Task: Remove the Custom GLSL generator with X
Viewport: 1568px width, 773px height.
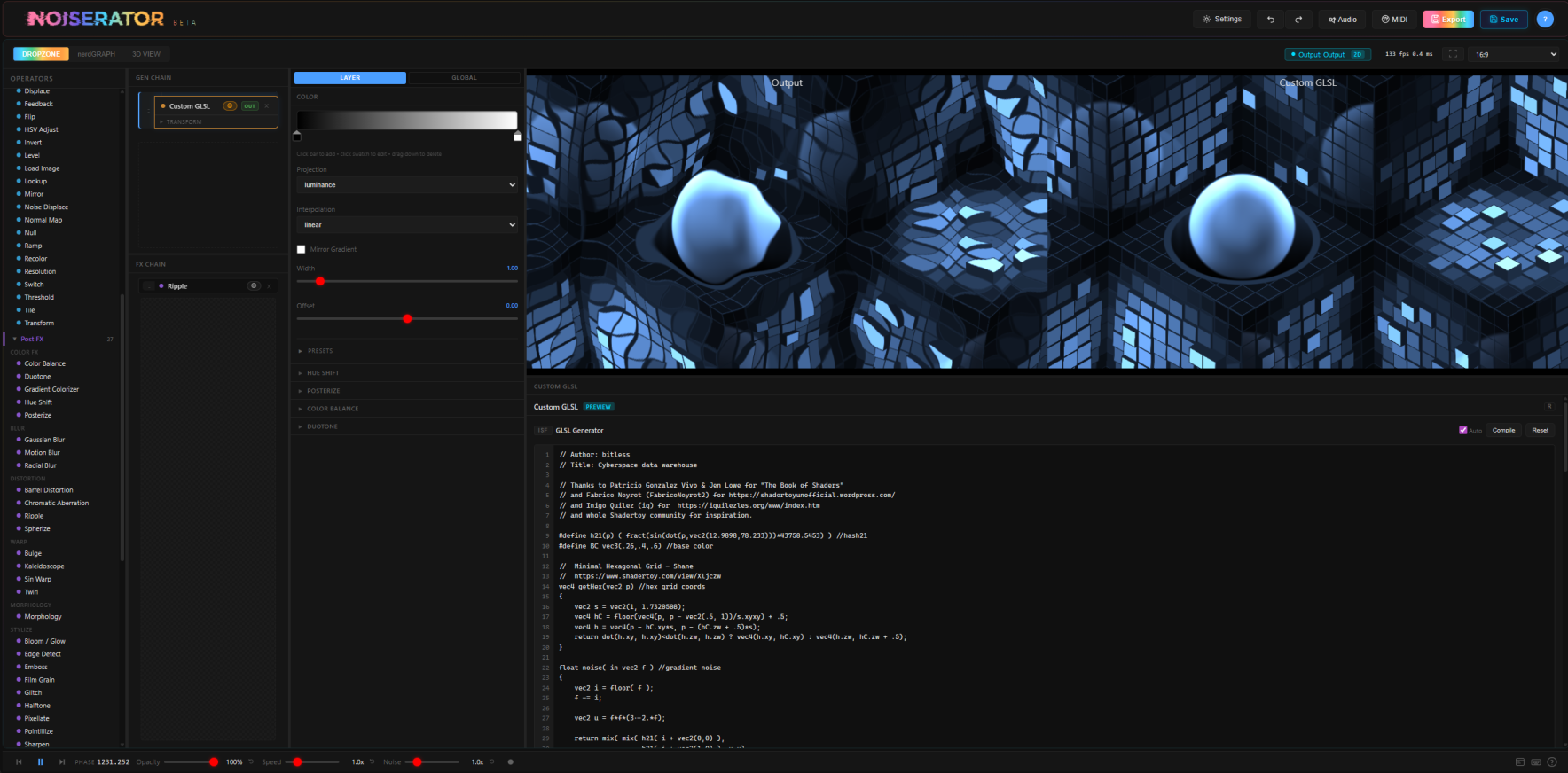Action: (267, 106)
